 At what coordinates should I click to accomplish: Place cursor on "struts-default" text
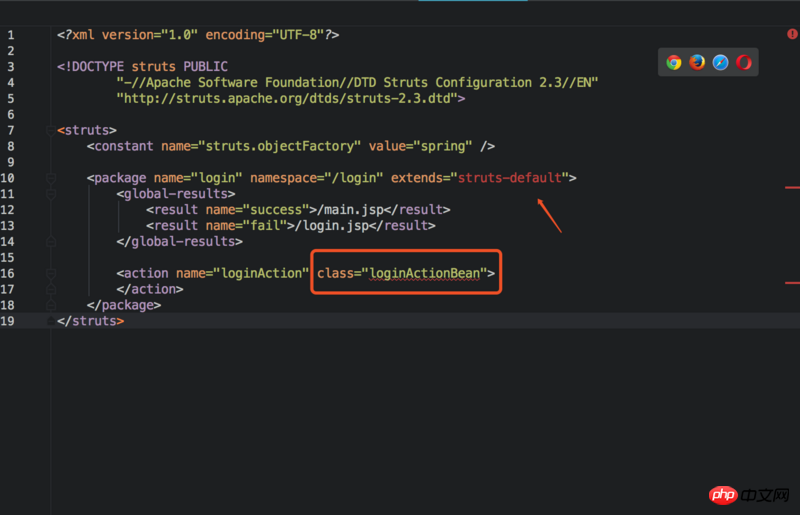coord(510,178)
